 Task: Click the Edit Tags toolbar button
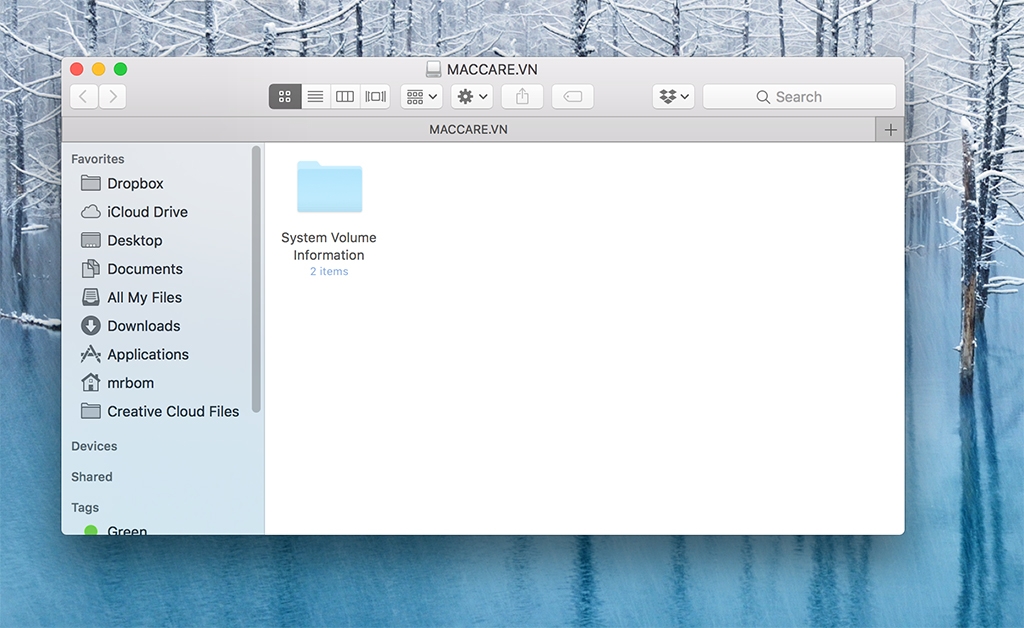click(x=572, y=97)
